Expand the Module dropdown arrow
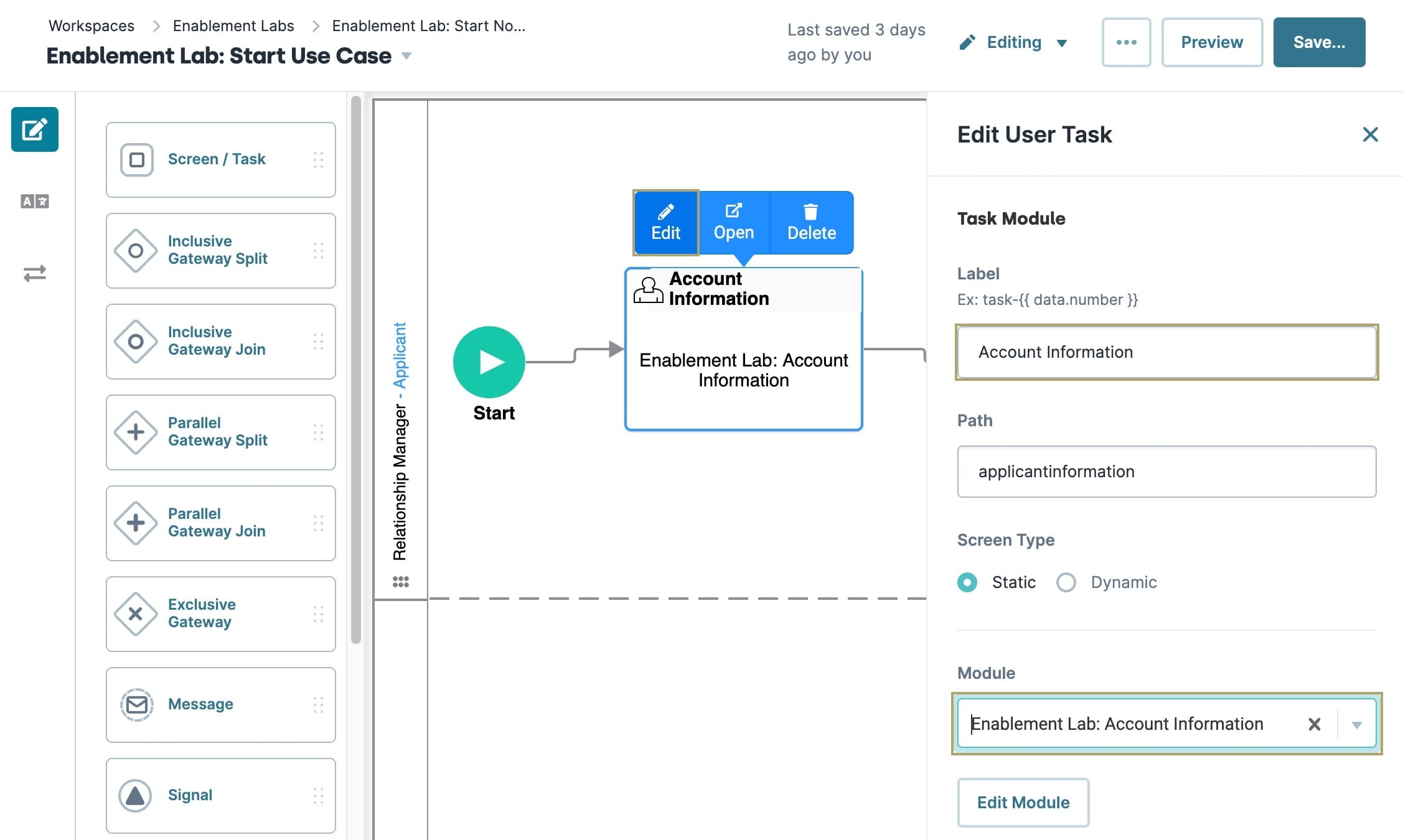This screenshot has height=840, width=1403. tap(1357, 724)
